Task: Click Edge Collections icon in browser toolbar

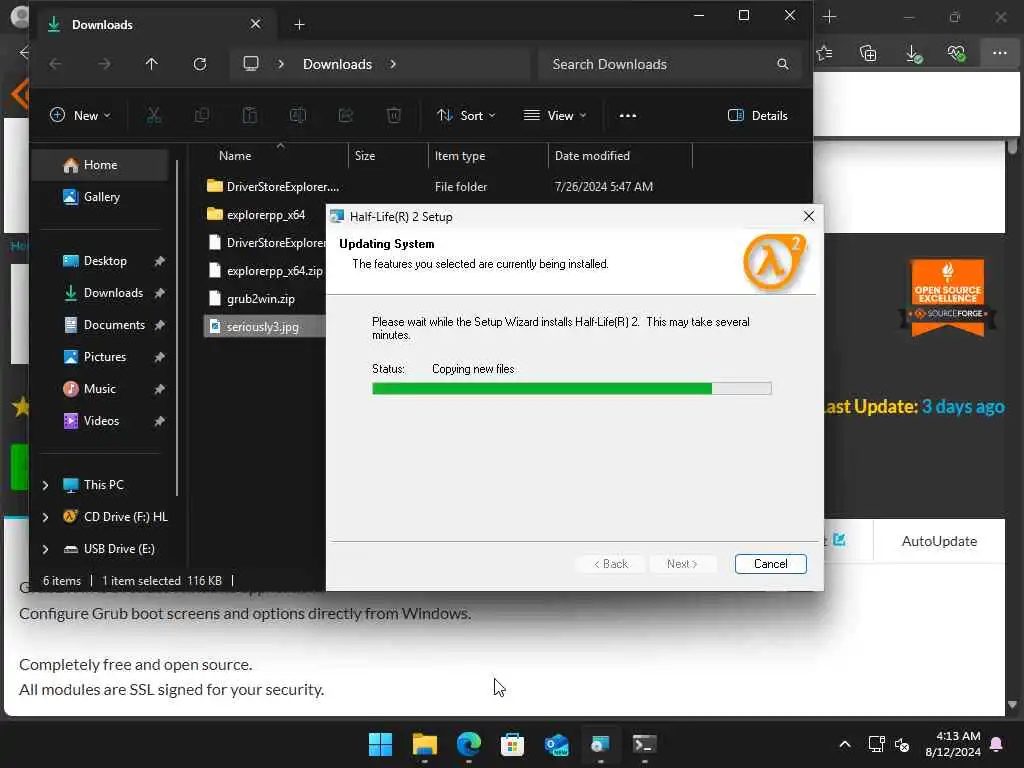Action: coord(868,54)
